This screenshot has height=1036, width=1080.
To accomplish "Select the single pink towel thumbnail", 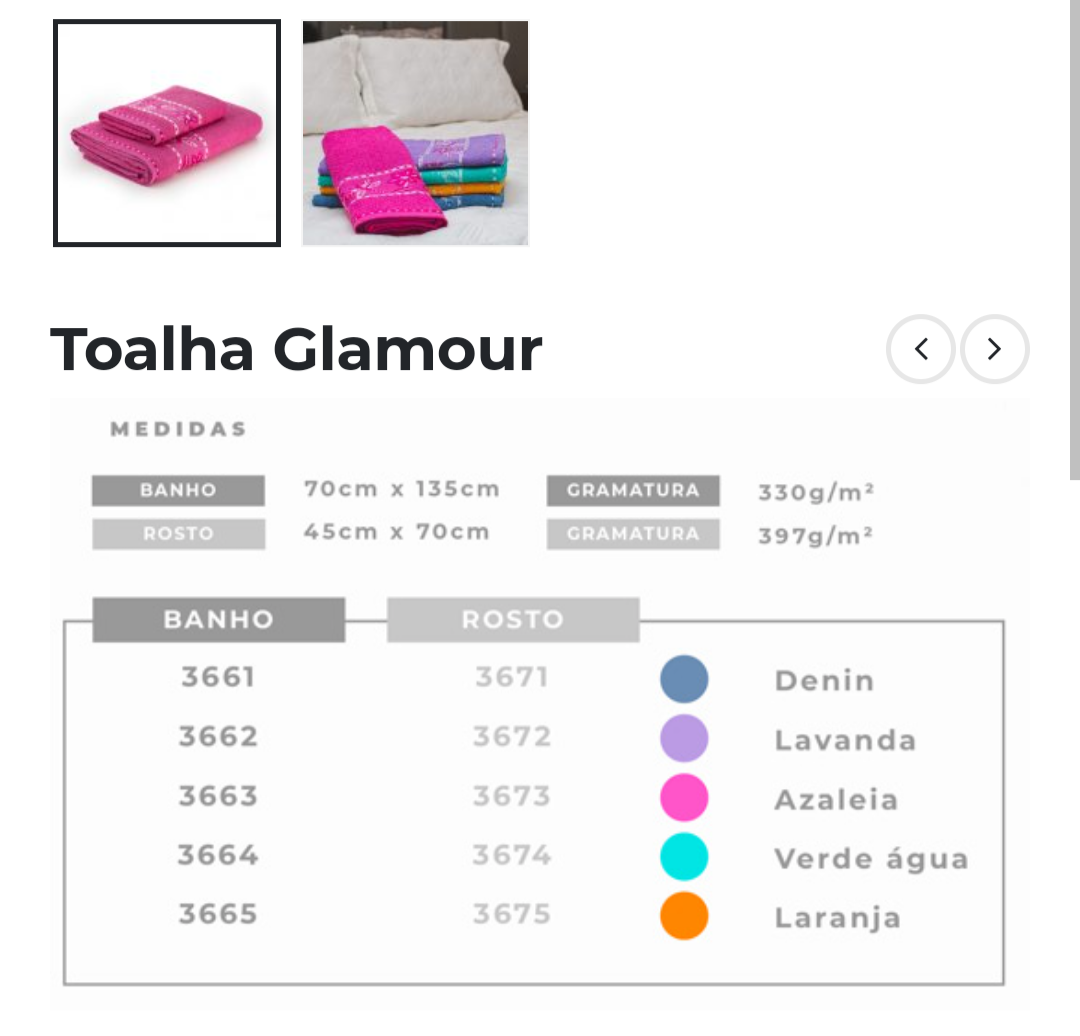I will (167, 133).
